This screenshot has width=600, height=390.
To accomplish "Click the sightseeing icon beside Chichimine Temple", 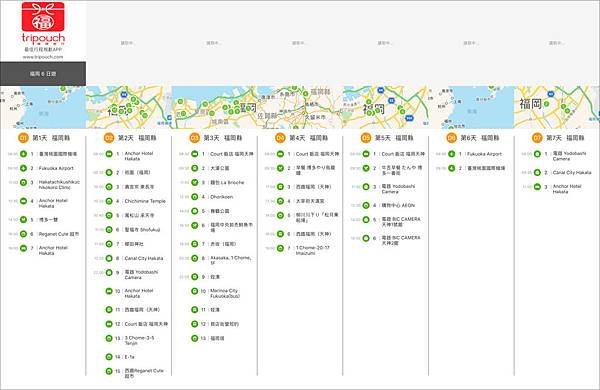I will (x=109, y=201).
